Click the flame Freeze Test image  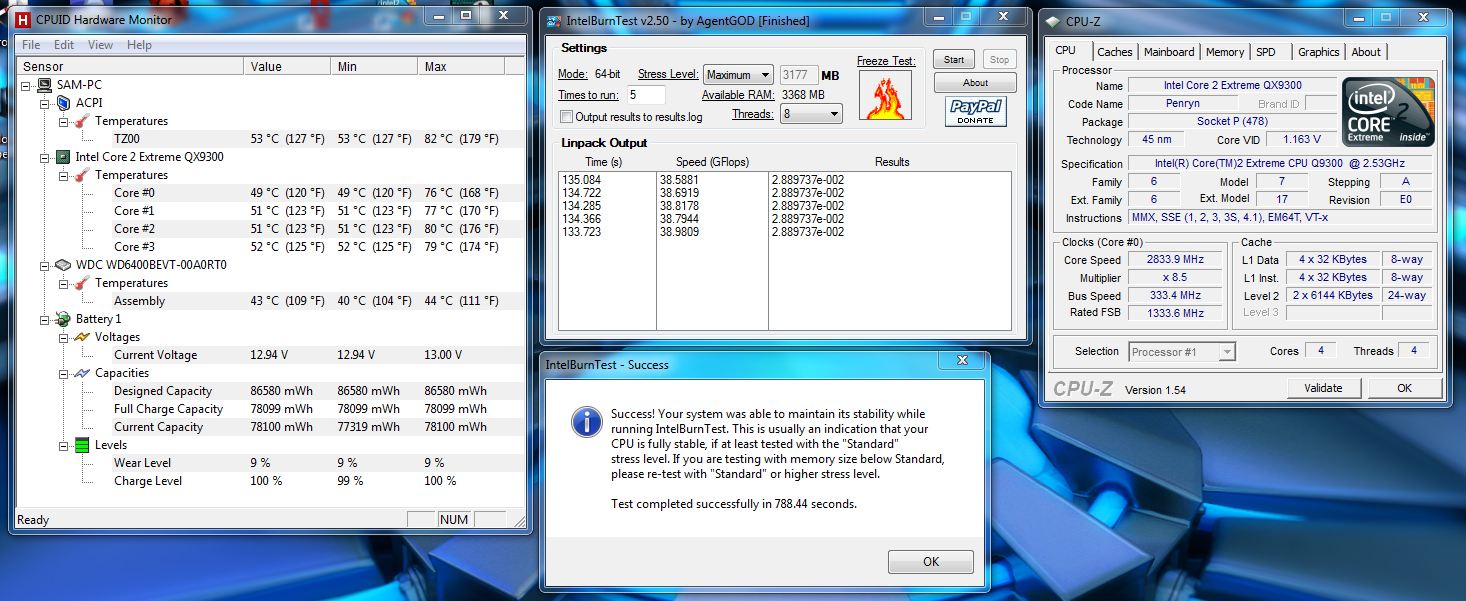(x=886, y=96)
